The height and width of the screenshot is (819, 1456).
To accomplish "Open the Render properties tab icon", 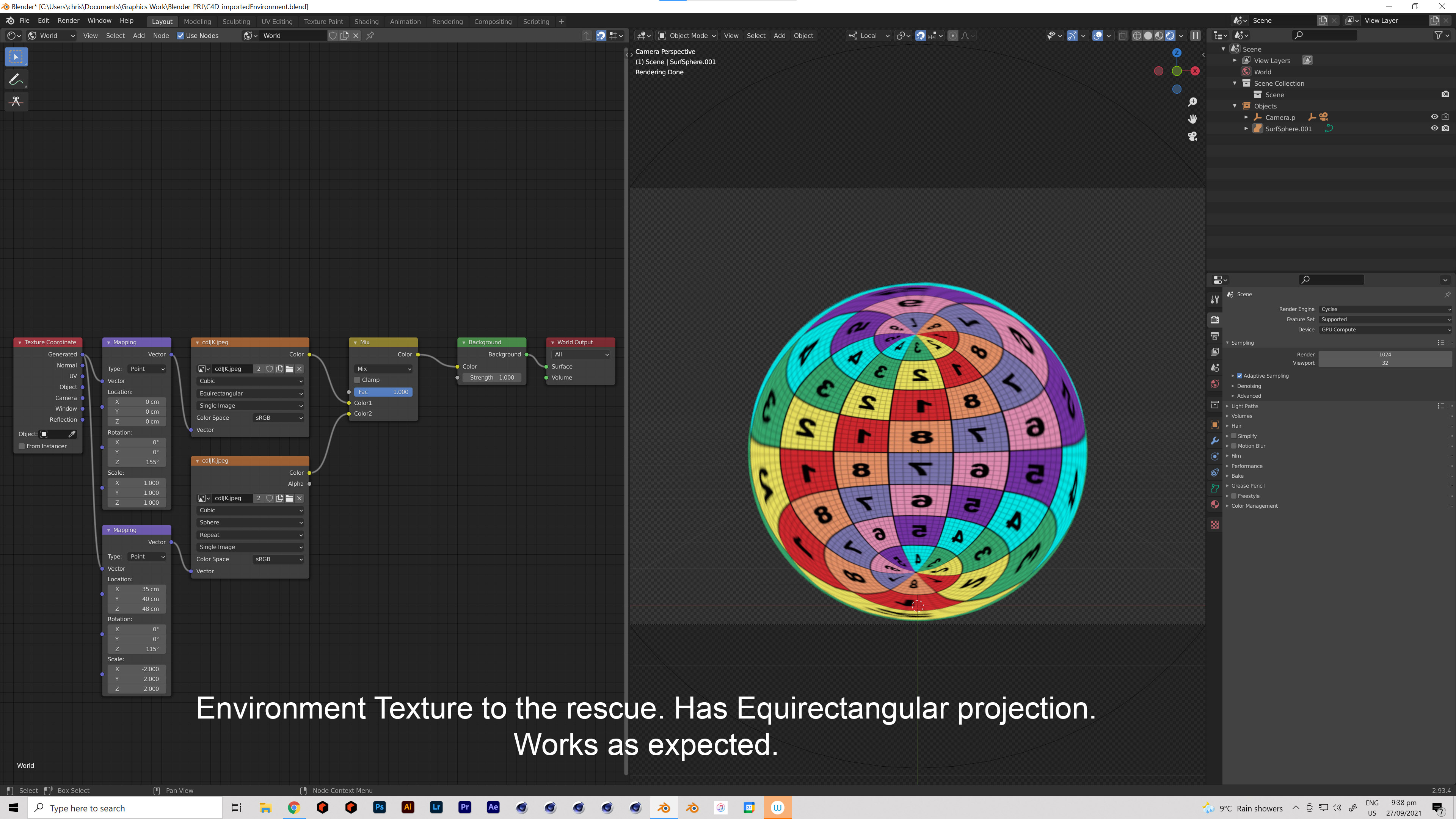I will click(1214, 320).
